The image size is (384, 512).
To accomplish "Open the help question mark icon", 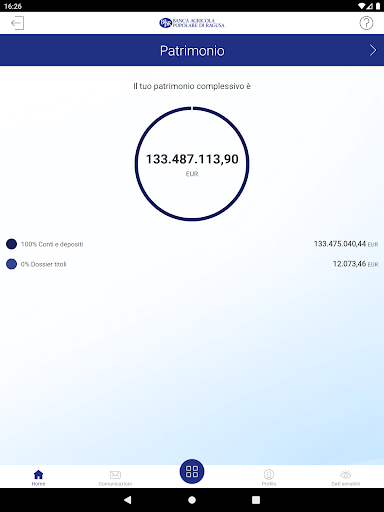I will [366, 23].
